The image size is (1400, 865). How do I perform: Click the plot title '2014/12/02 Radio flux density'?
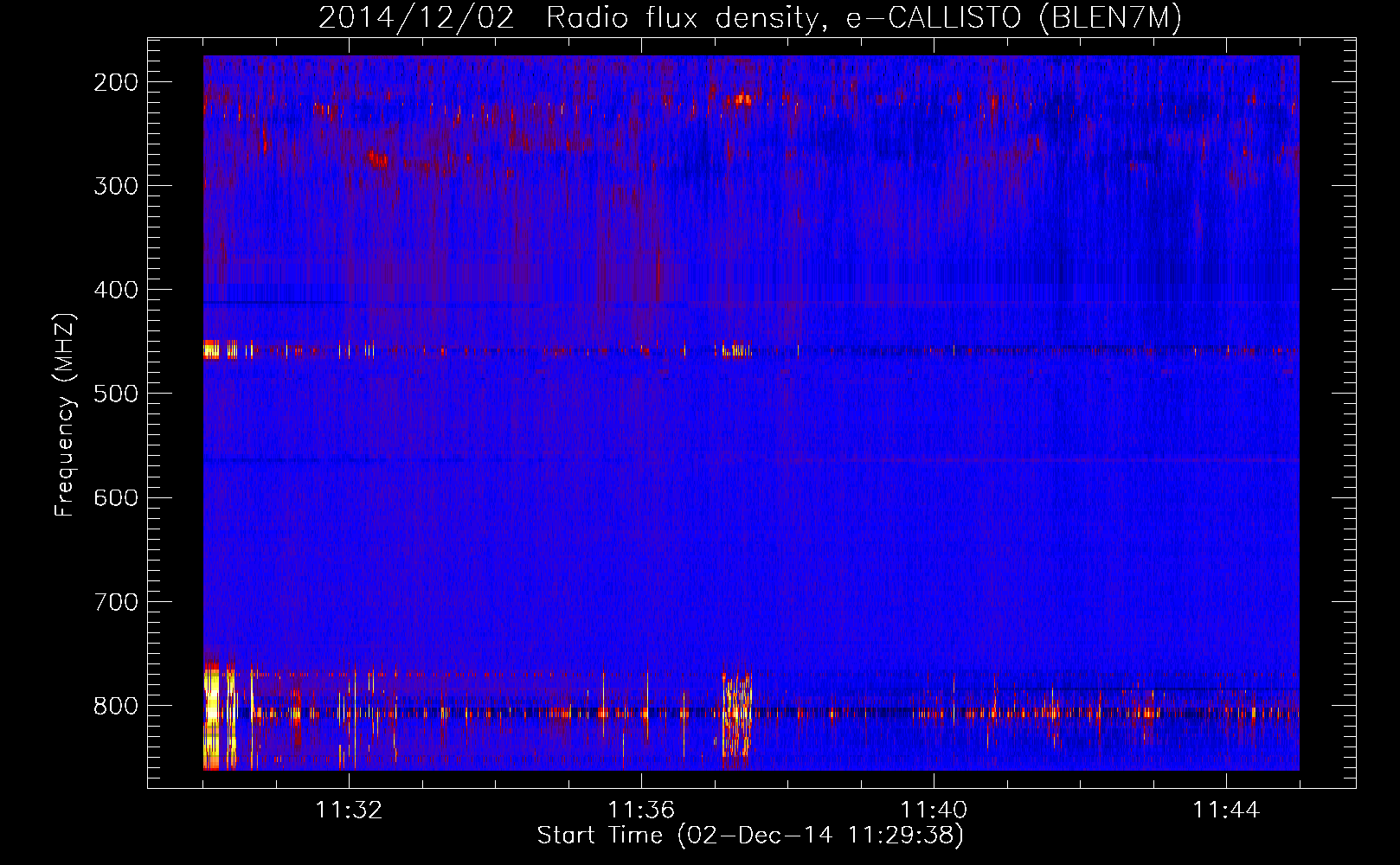750,18
